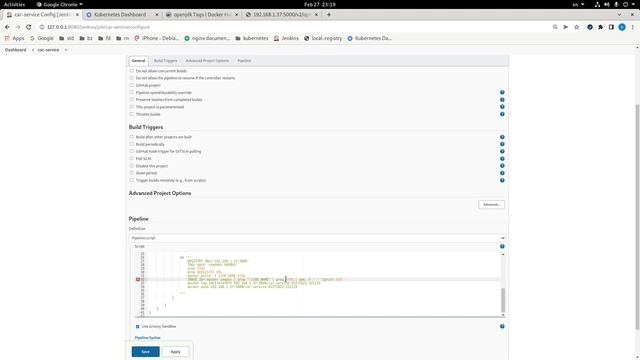The height and width of the screenshot is (360, 640).
Task: Click the red error marker in script gutter
Action: pos(138,280)
